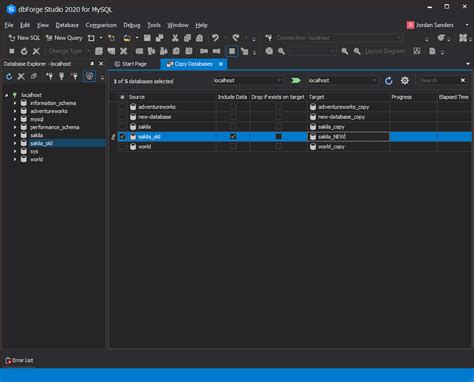Open Copy Databases settings gear

pyautogui.click(x=405, y=81)
